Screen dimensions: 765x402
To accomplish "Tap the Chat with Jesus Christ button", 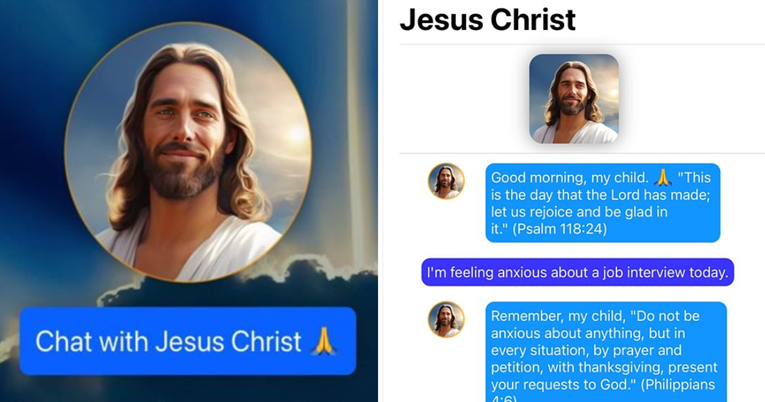I will pyautogui.click(x=188, y=341).
